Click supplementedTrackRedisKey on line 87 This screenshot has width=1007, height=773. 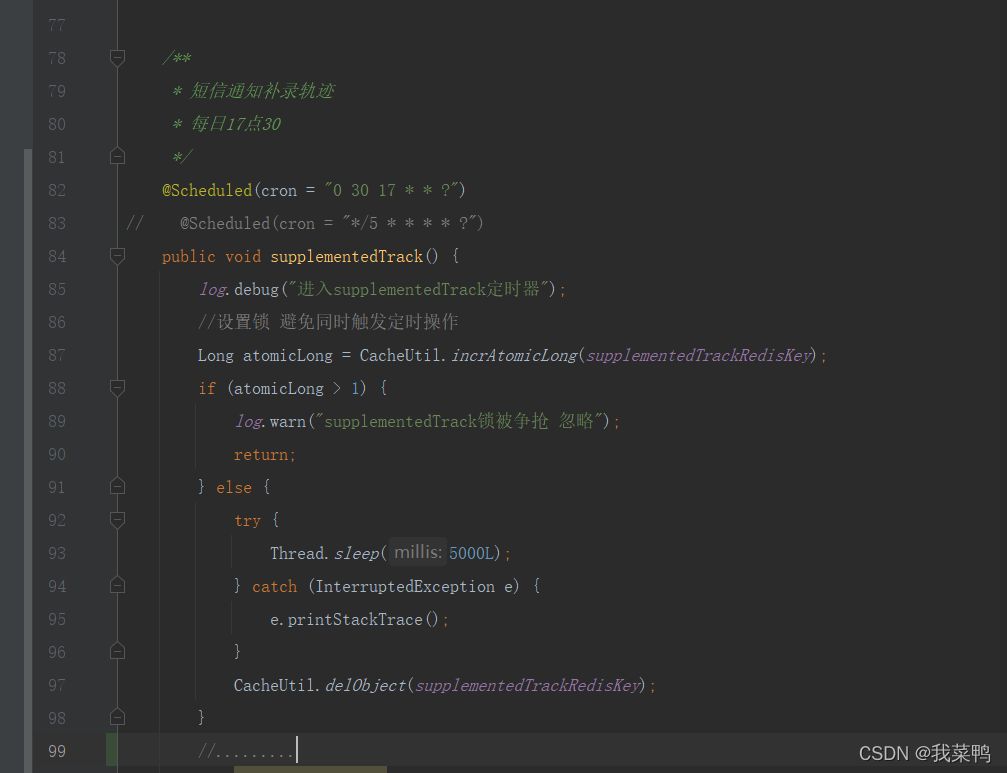pos(698,355)
